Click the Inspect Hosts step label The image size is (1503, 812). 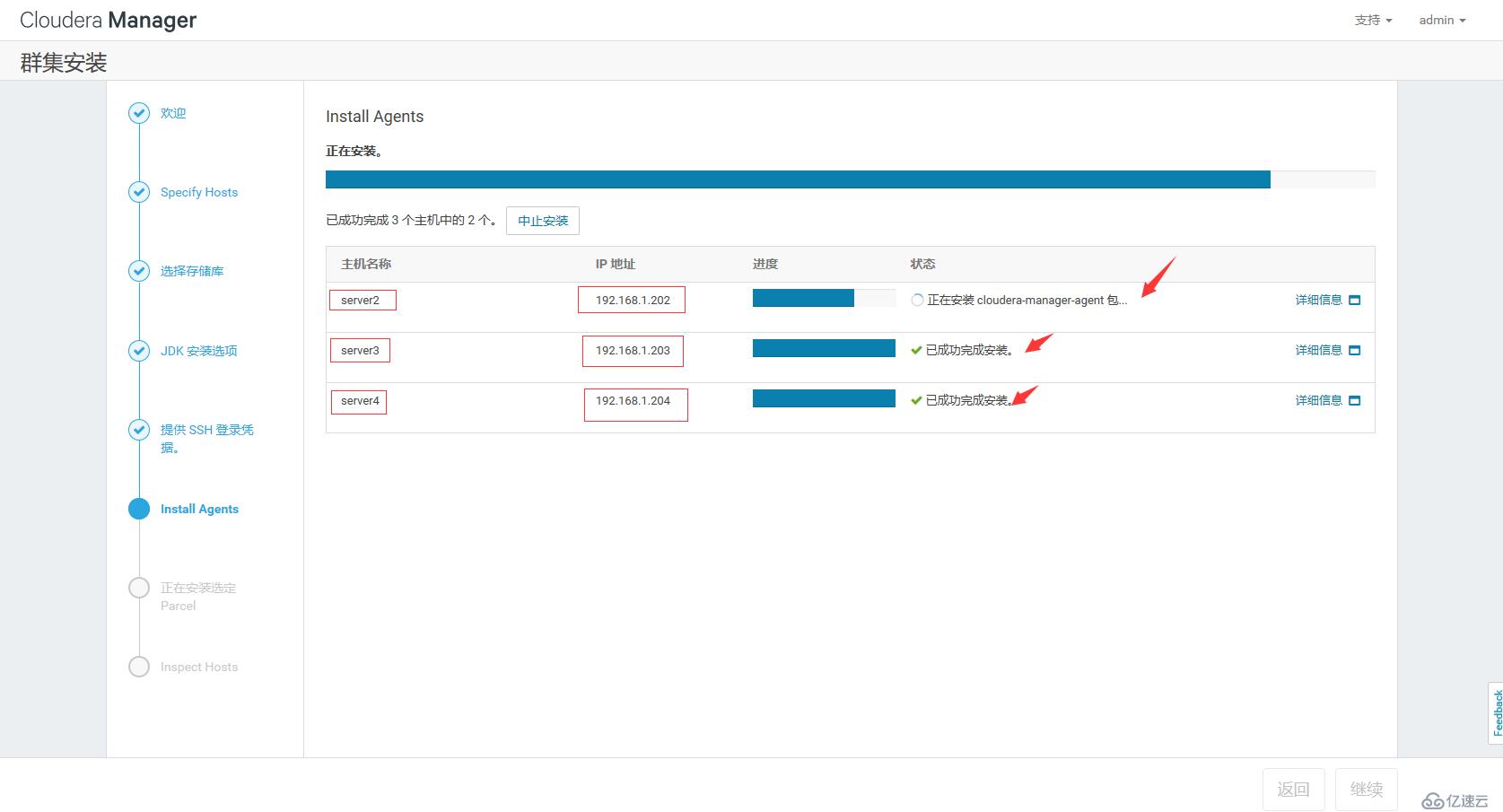(199, 667)
